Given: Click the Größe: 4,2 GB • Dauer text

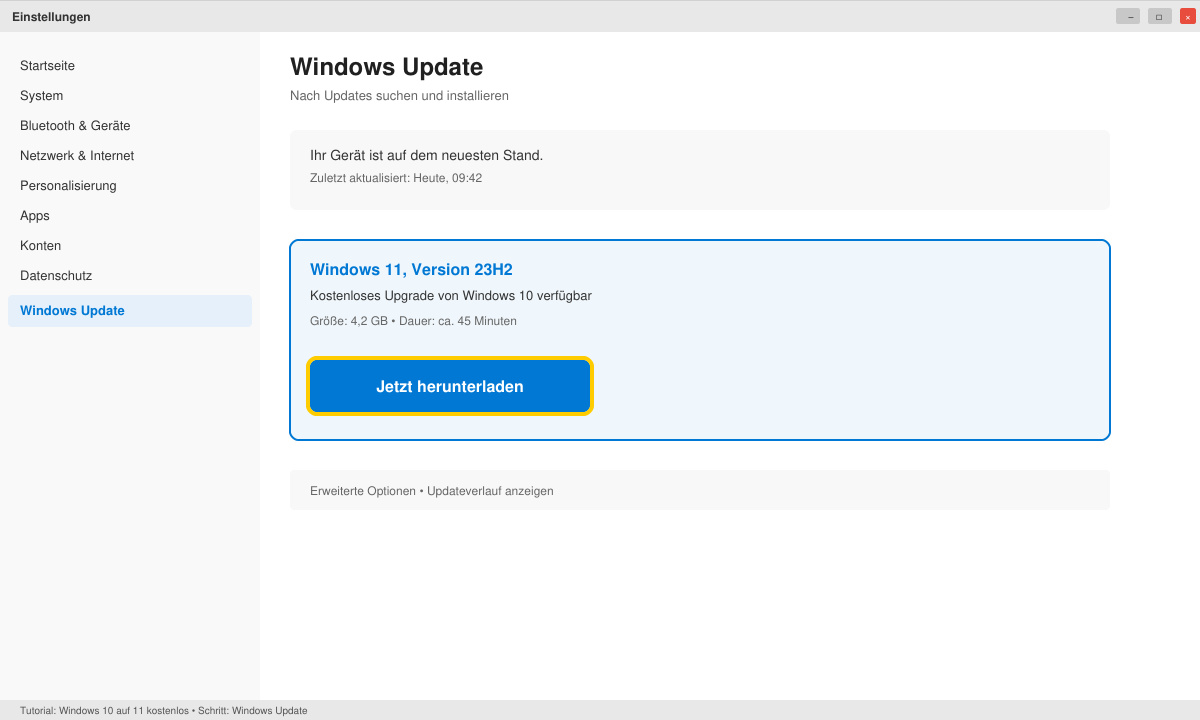Looking at the screenshot, I should tap(413, 321).
